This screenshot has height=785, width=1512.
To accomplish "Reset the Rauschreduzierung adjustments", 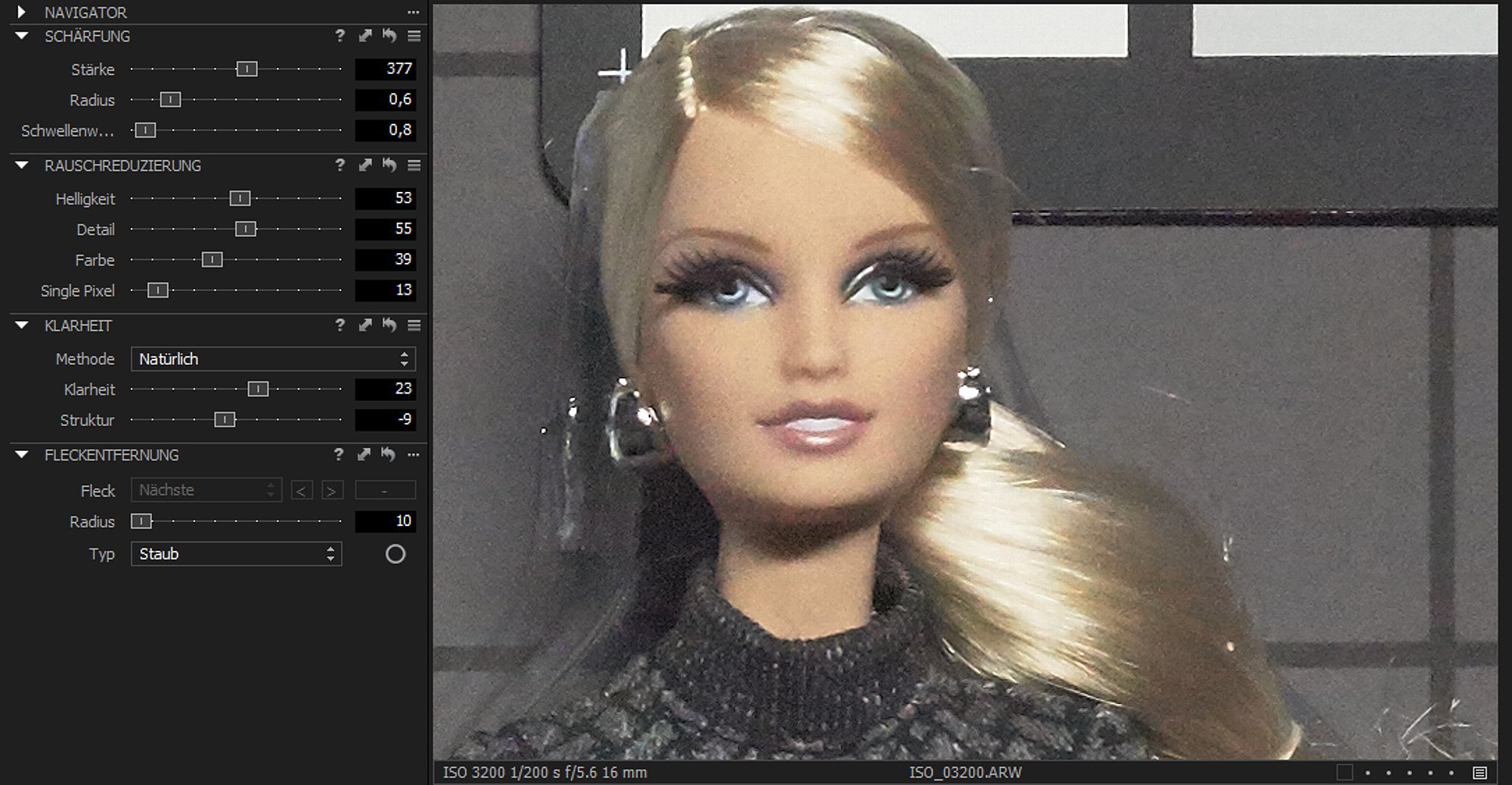I will 389,165.
